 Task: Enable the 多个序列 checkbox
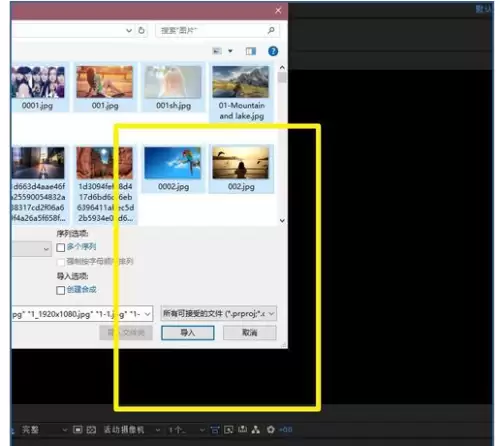pyautogui.click(x=60, y=247)
